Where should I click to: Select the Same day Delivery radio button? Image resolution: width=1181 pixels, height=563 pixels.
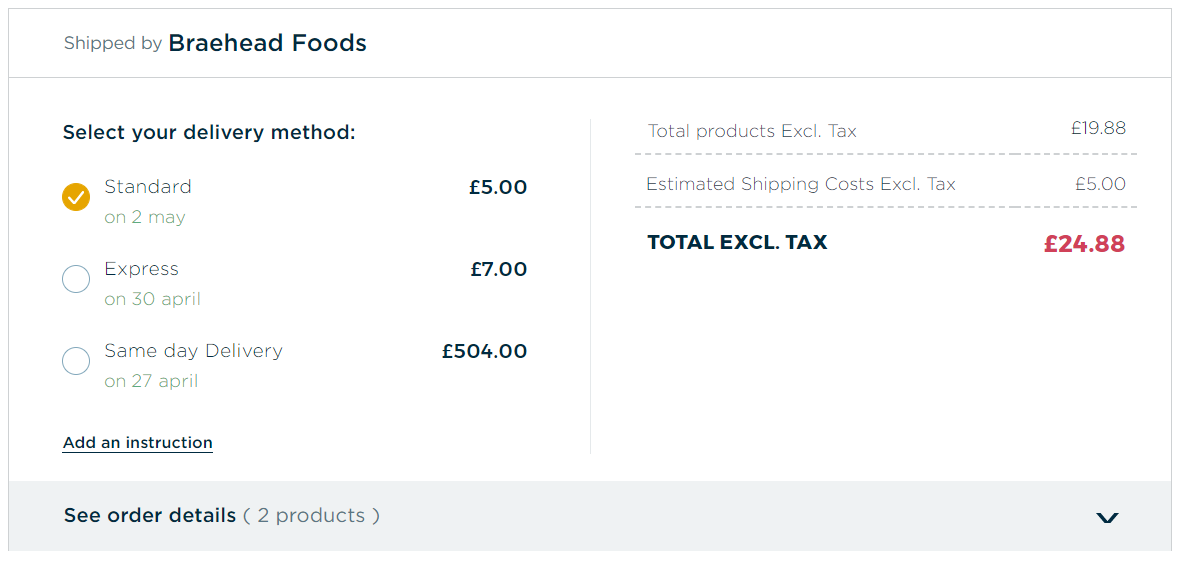click(x=76, y=361)
